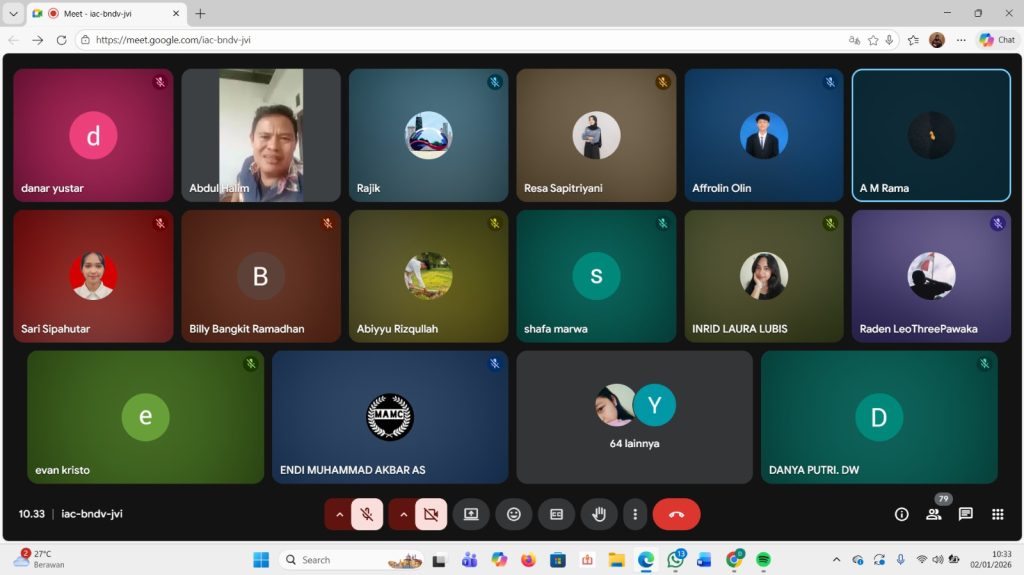Open a new browser tab
Image resolution: width=1024 pixels, height=575 pixels.
[200, 14]
